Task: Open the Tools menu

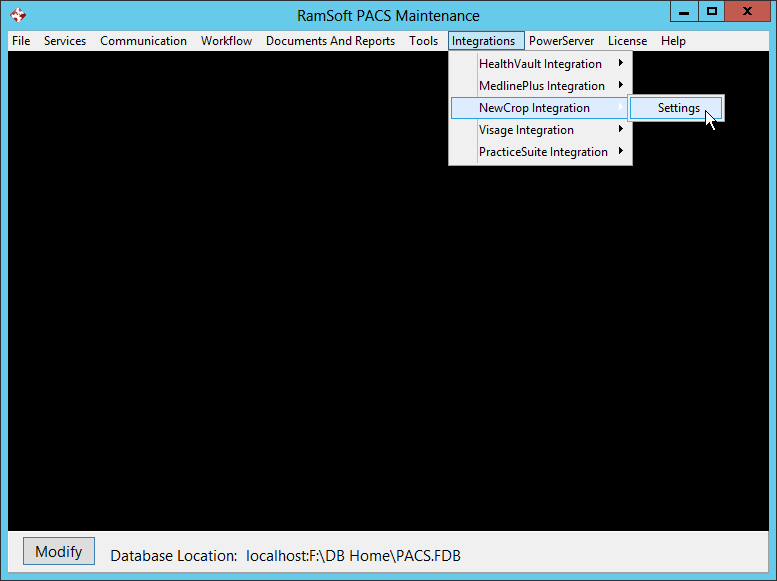Action: [x=423, y=41]
